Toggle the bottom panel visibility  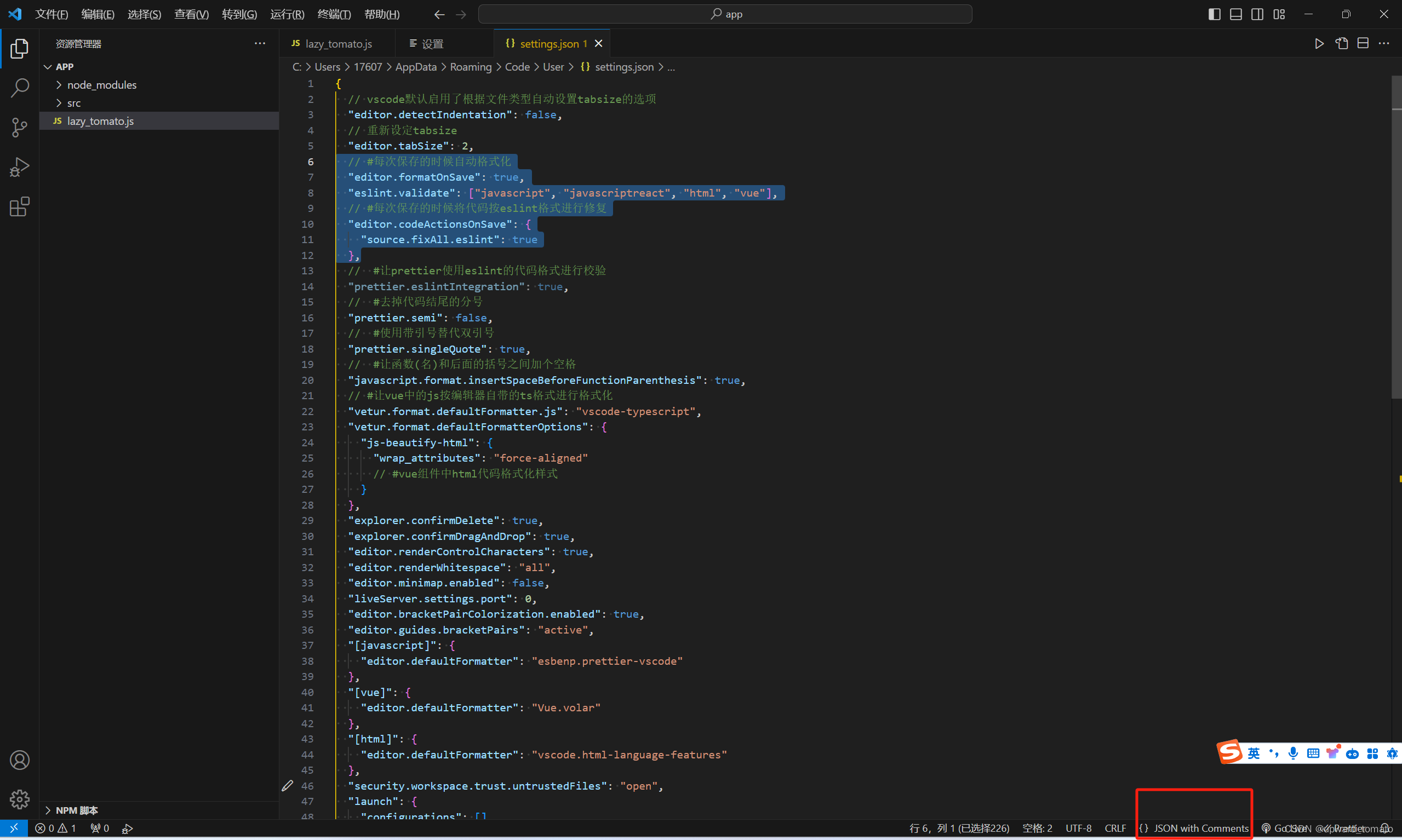pyautogui.click(x=1235, y=14)
